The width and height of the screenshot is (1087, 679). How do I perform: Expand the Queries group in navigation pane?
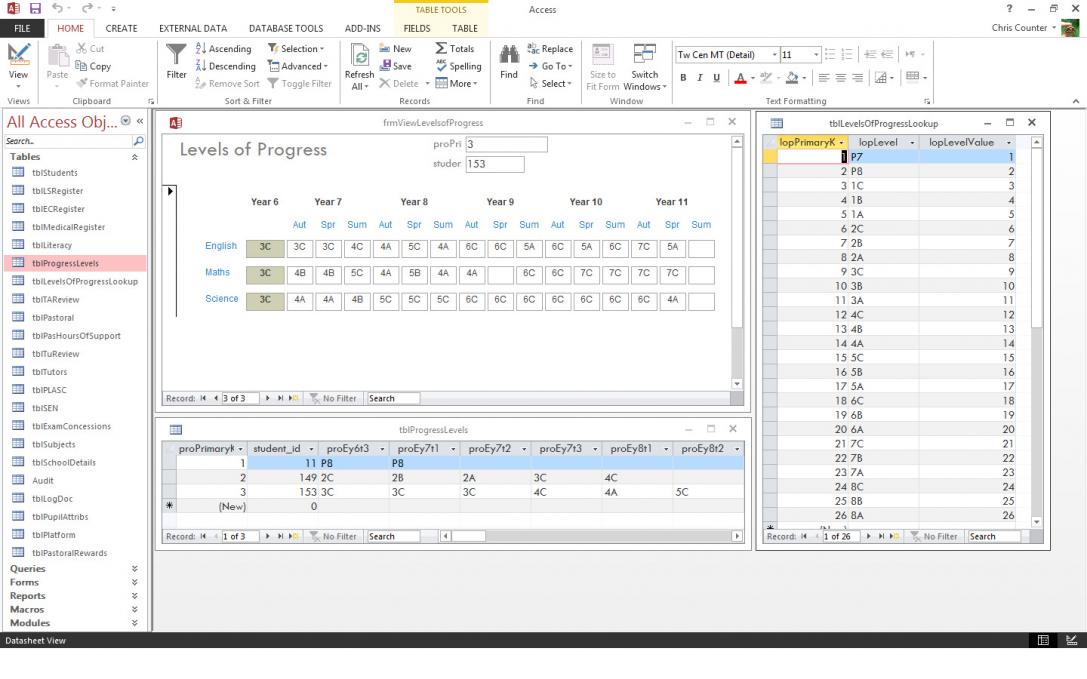point(134,568)
